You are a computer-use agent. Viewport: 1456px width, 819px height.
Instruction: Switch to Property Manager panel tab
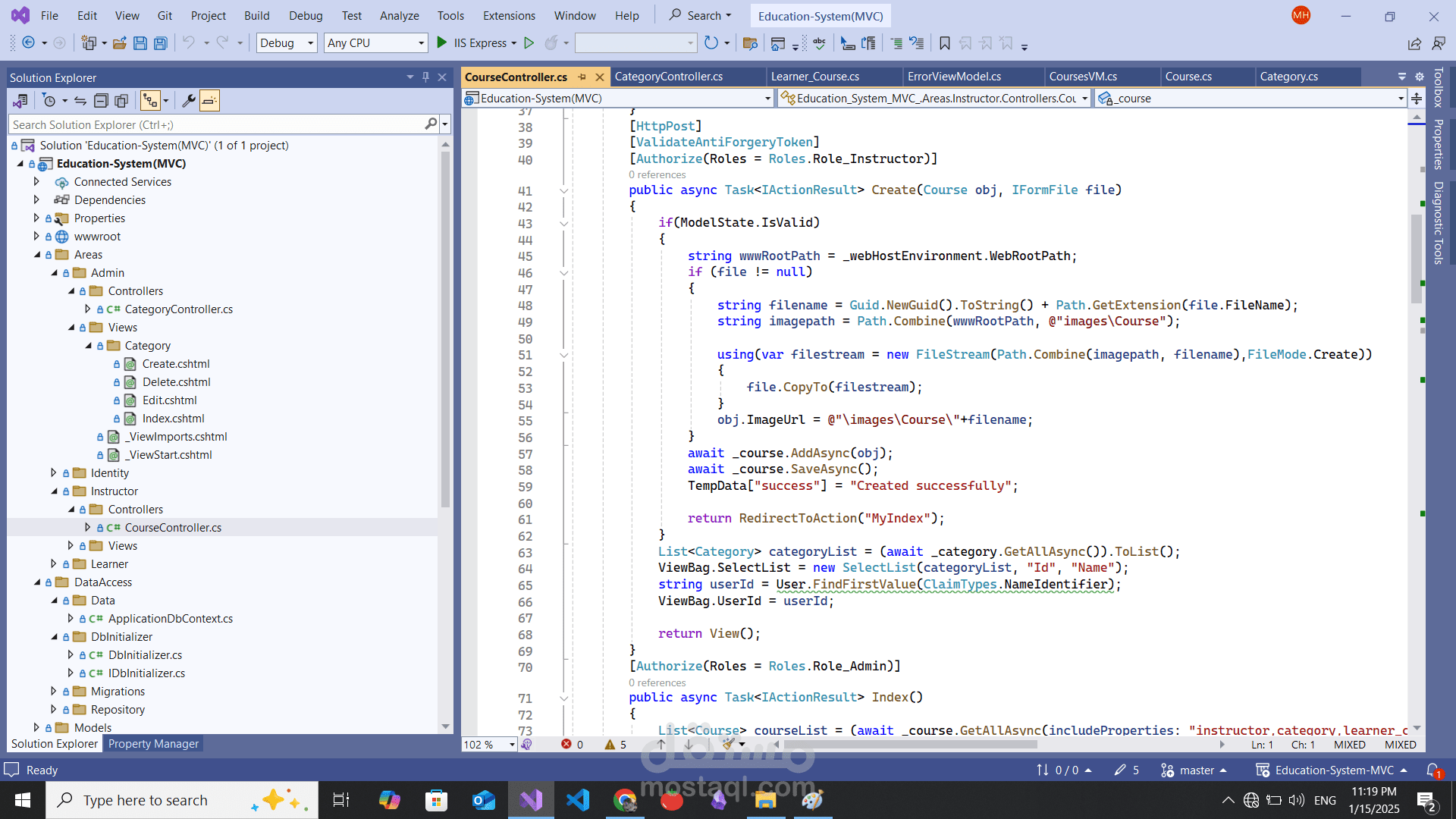pos(153,744)
